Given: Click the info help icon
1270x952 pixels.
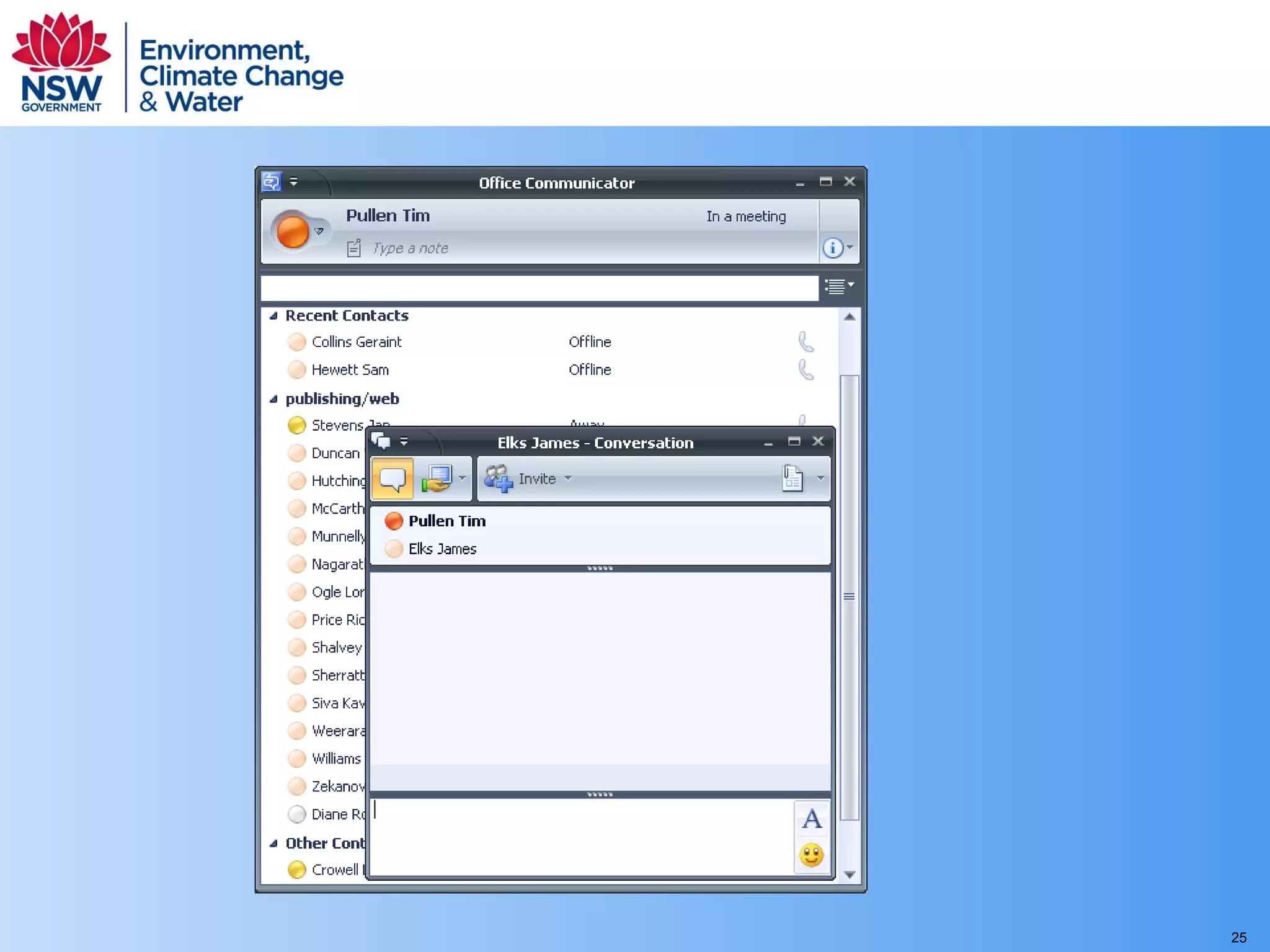Looking at the screenshot, I should 833,248.
